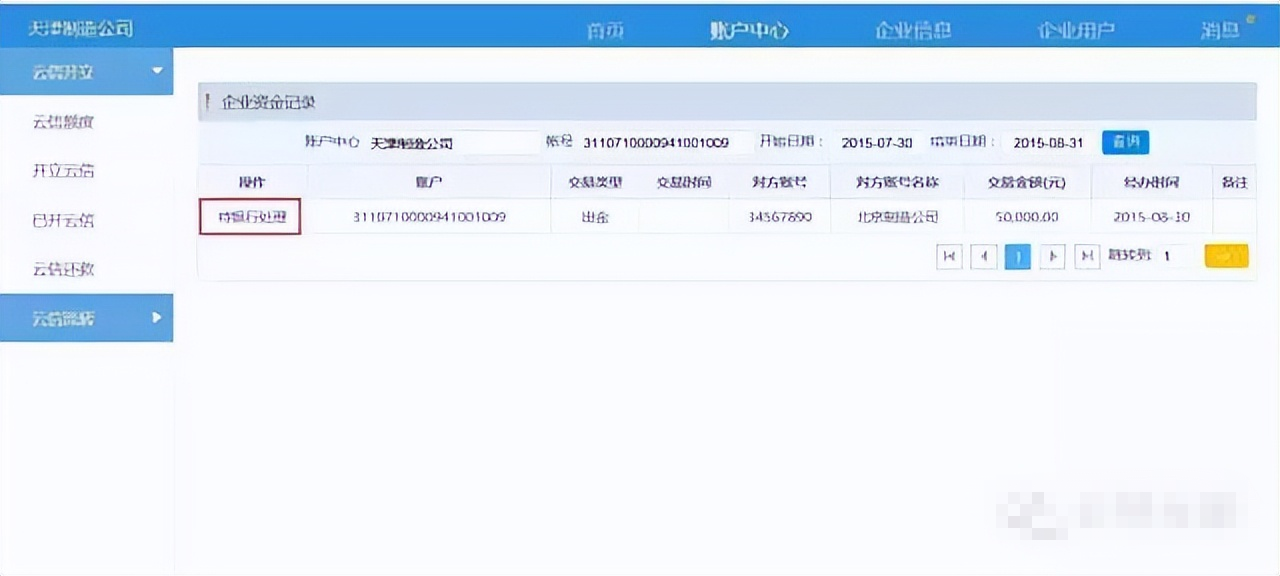Screen dimensions: 1280x576
Task: Open the 首页 navigation tab
Action: (x=605, y=31)
